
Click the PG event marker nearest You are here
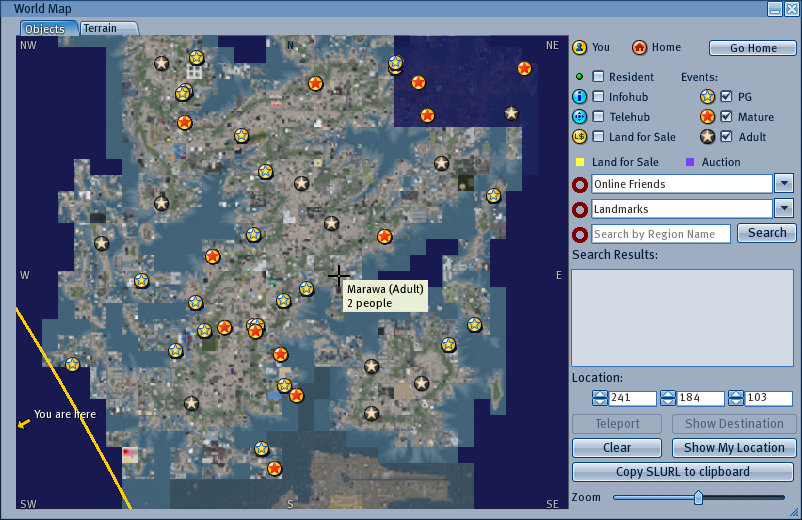coord(73,364)
